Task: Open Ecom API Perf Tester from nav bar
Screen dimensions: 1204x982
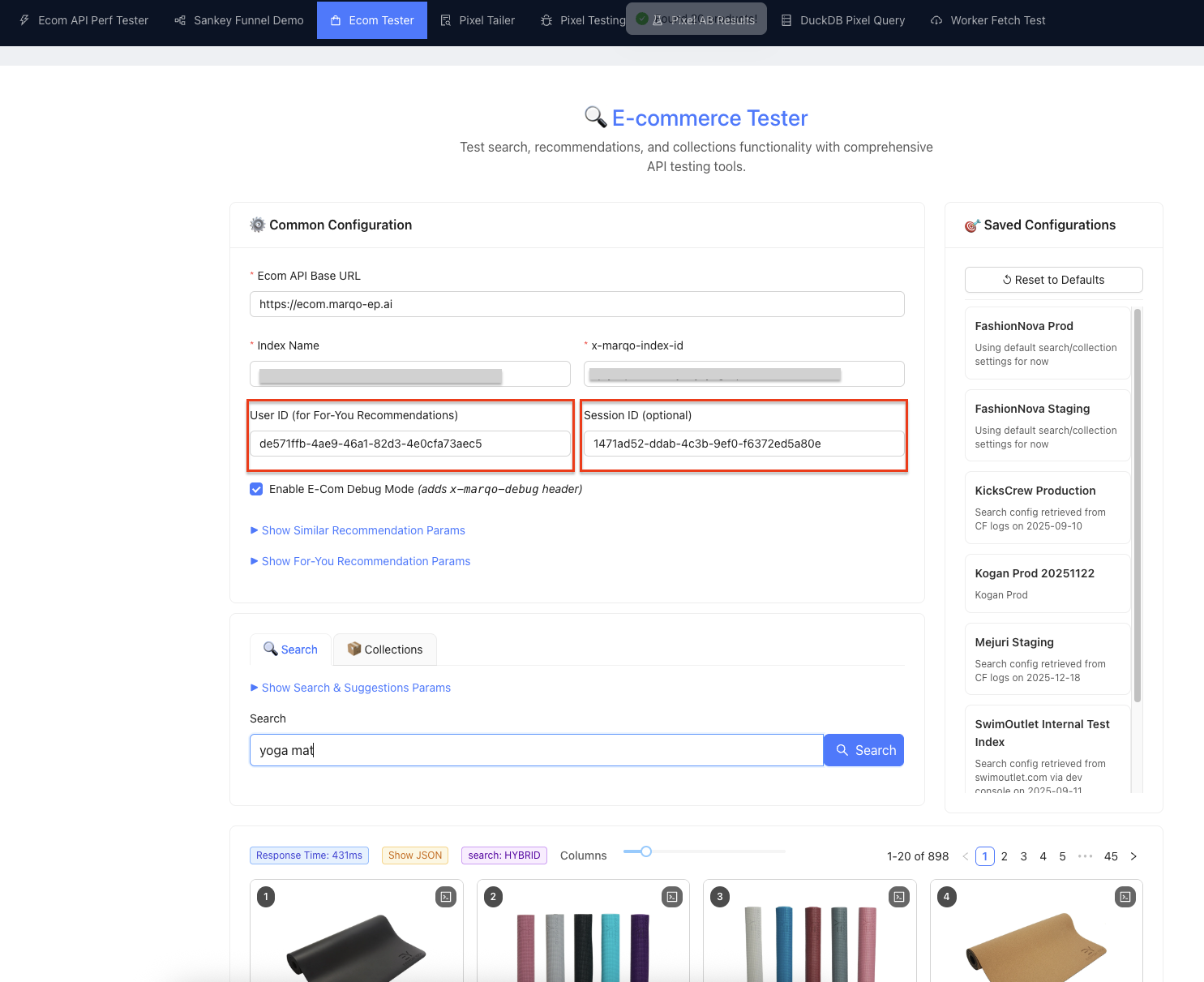Action: 84,20
